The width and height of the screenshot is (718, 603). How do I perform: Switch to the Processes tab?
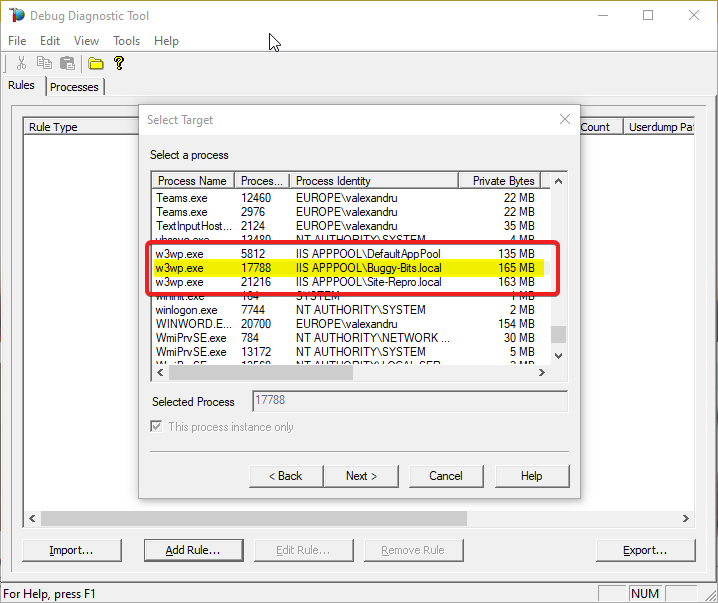point(74,87)
